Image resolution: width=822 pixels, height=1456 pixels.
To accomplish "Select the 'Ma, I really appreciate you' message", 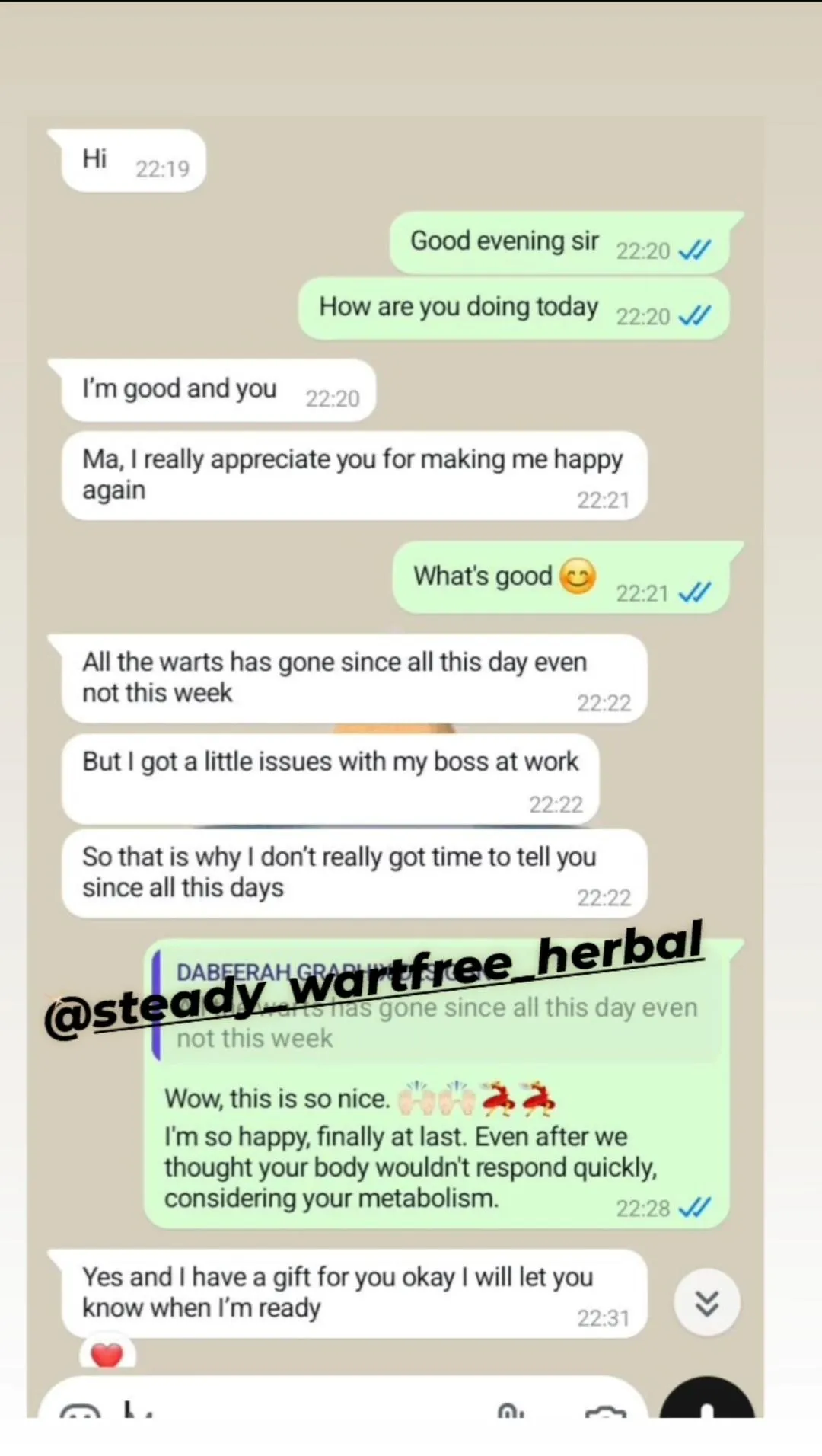I will 354,476.
